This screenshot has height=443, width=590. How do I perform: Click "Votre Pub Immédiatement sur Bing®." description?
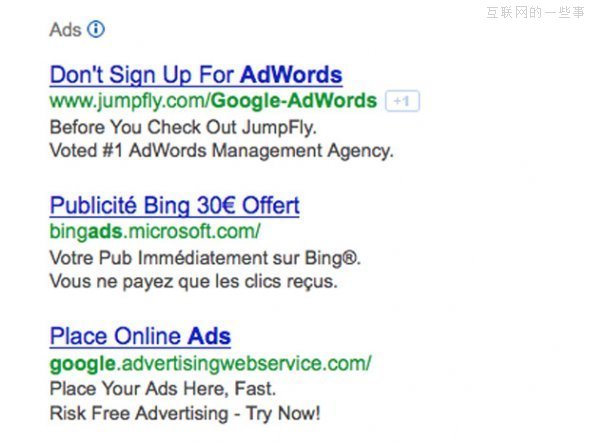205,258
